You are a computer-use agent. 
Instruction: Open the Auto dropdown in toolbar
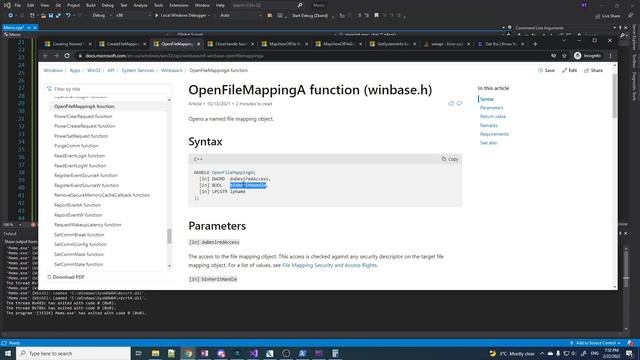point(240,16)
